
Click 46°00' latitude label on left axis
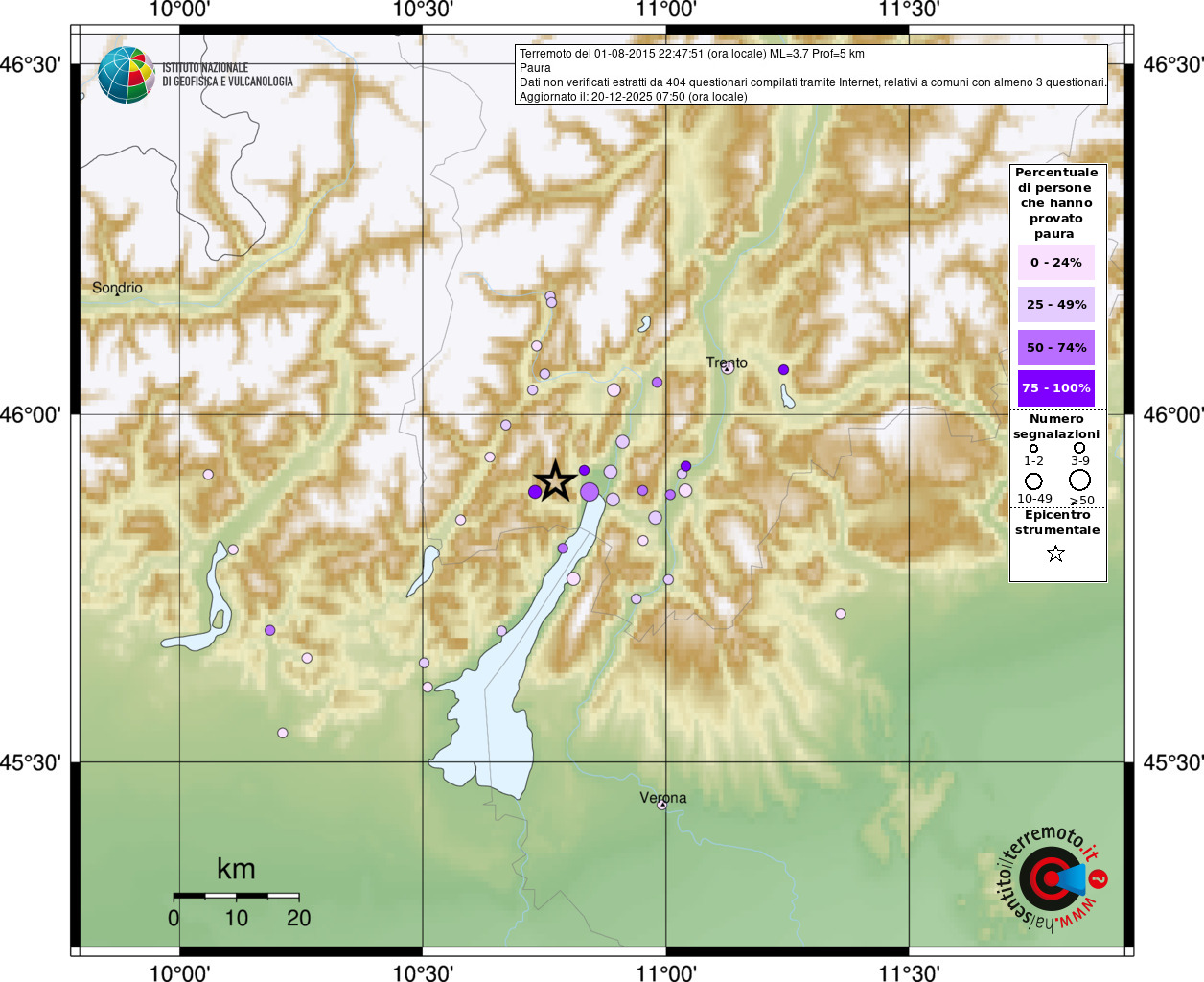click(x=31, y=414)
